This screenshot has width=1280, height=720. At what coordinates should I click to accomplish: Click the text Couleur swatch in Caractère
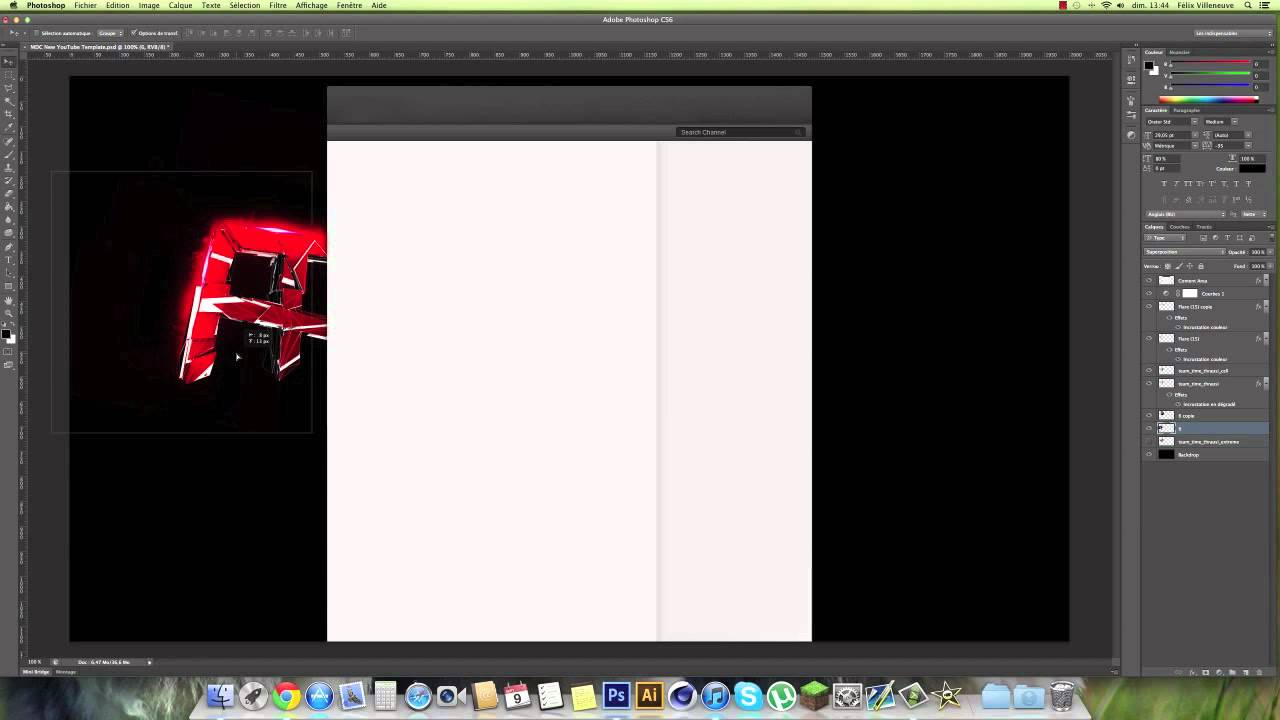pos(1252,169)
